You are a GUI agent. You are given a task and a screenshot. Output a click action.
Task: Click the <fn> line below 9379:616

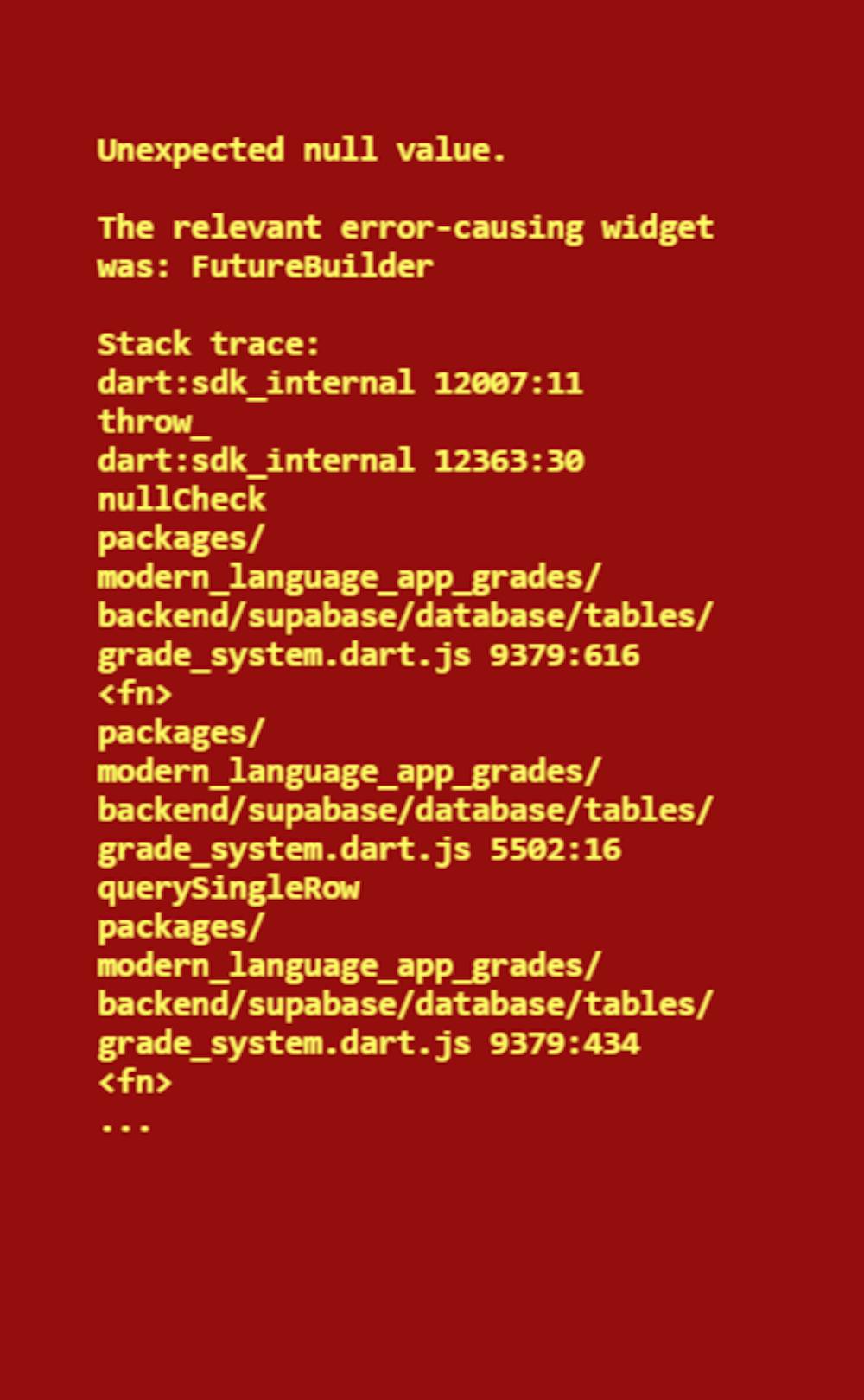click(x=135, y=694)
